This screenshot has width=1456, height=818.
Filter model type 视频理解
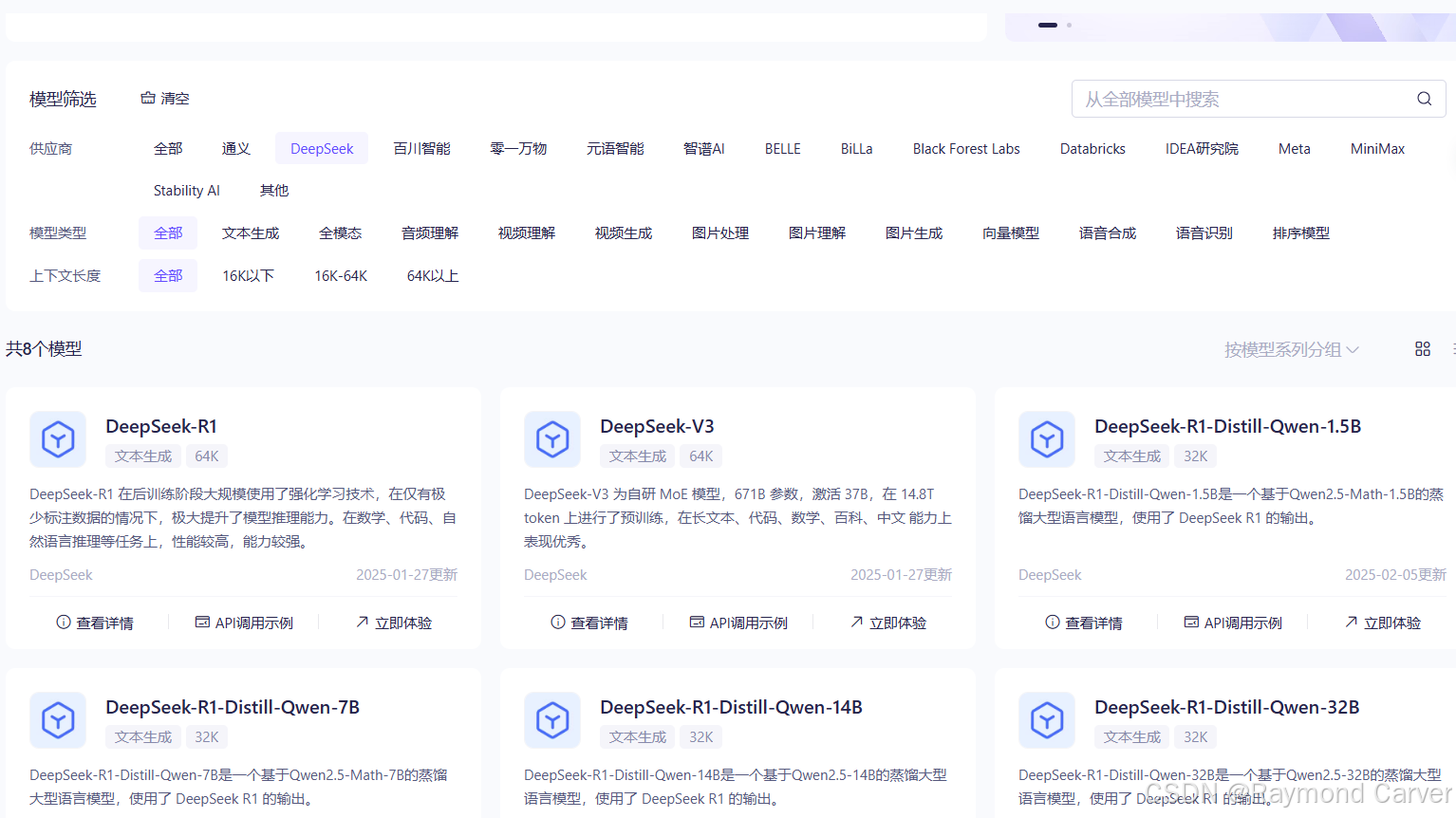tap(527, 232)
